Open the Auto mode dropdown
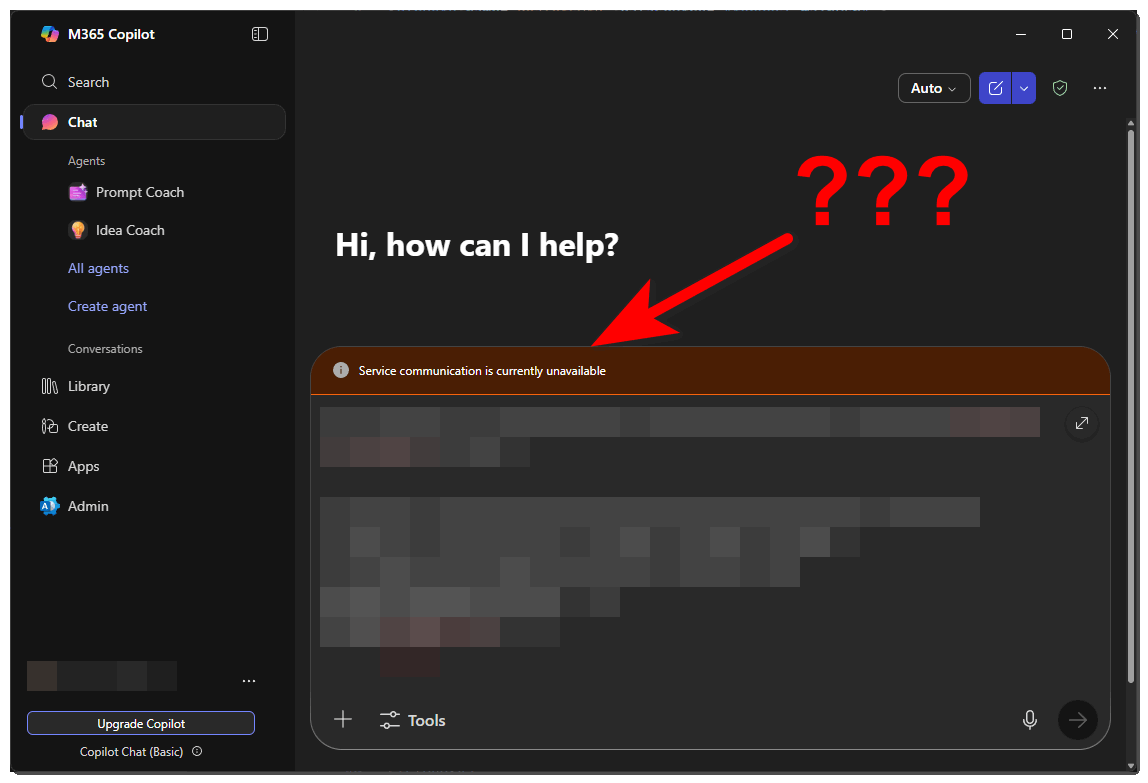 click(933, 88)
